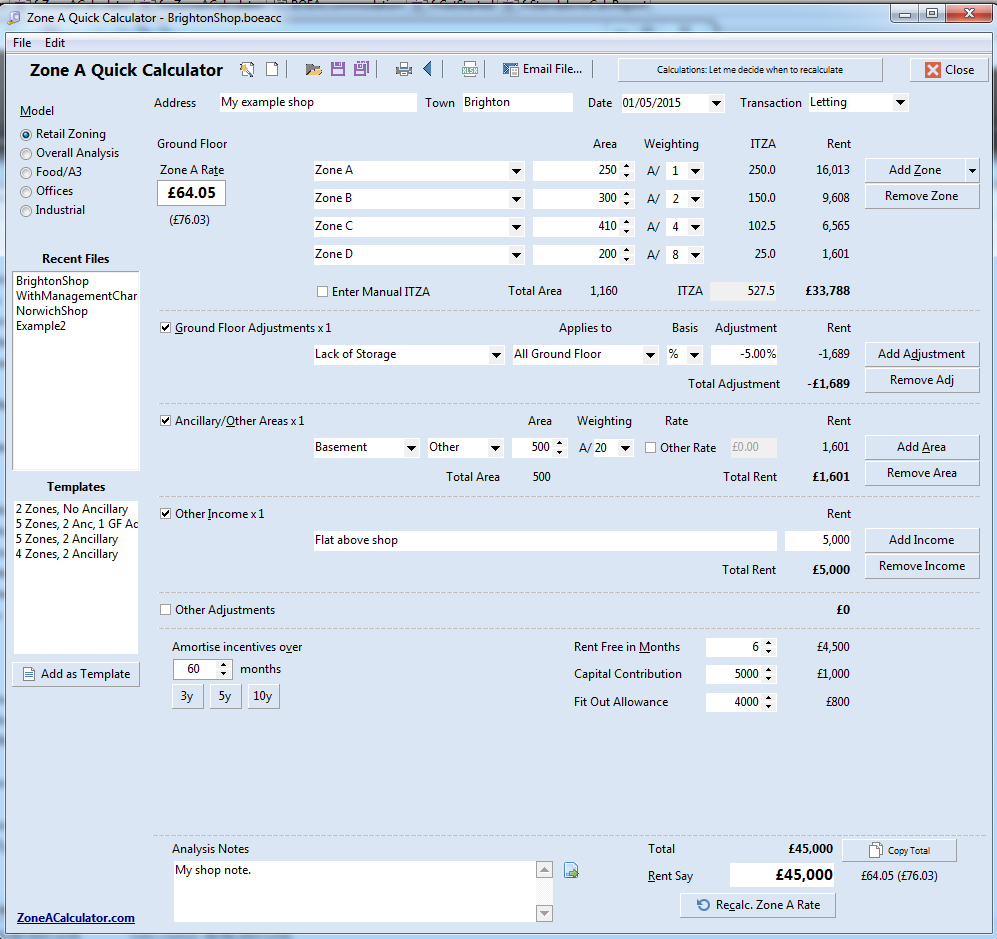997x939 pixels.
Task: Click the Flat above shop description field
Action: pos(545,540)
